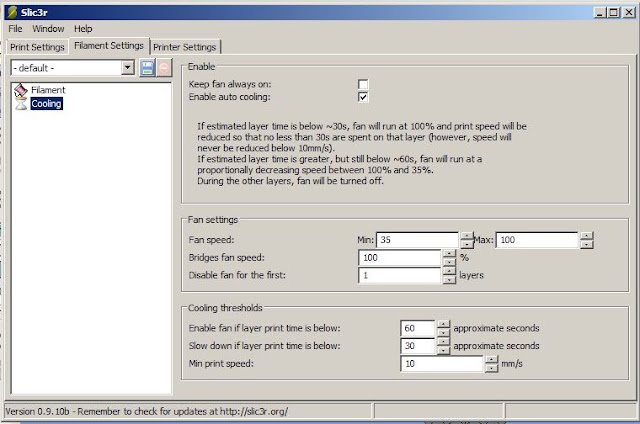Click the 'Bridges fan speed:' label
This screenshot has height=424, width=640.
point(227,258)
